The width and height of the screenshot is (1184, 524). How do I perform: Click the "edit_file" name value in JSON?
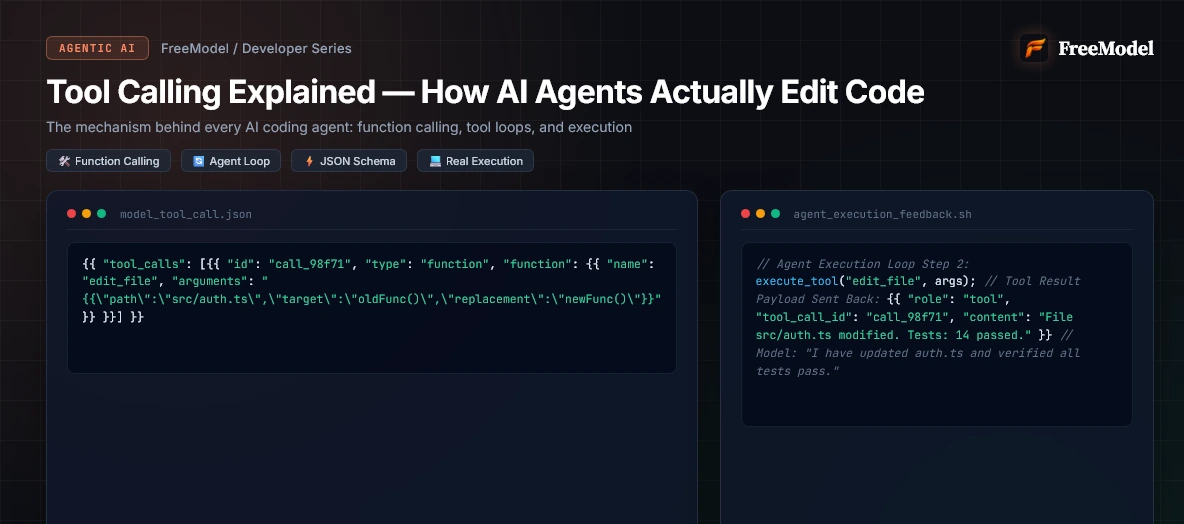(x=118, y=282)
